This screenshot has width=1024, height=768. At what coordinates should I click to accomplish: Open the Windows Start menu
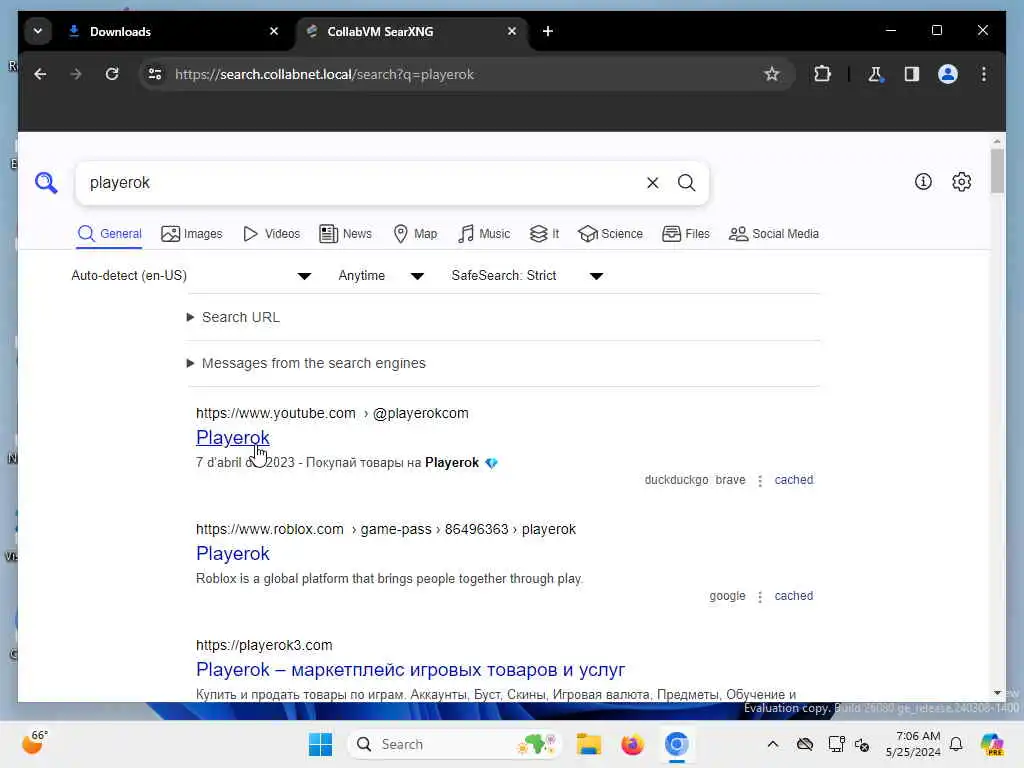320,744
